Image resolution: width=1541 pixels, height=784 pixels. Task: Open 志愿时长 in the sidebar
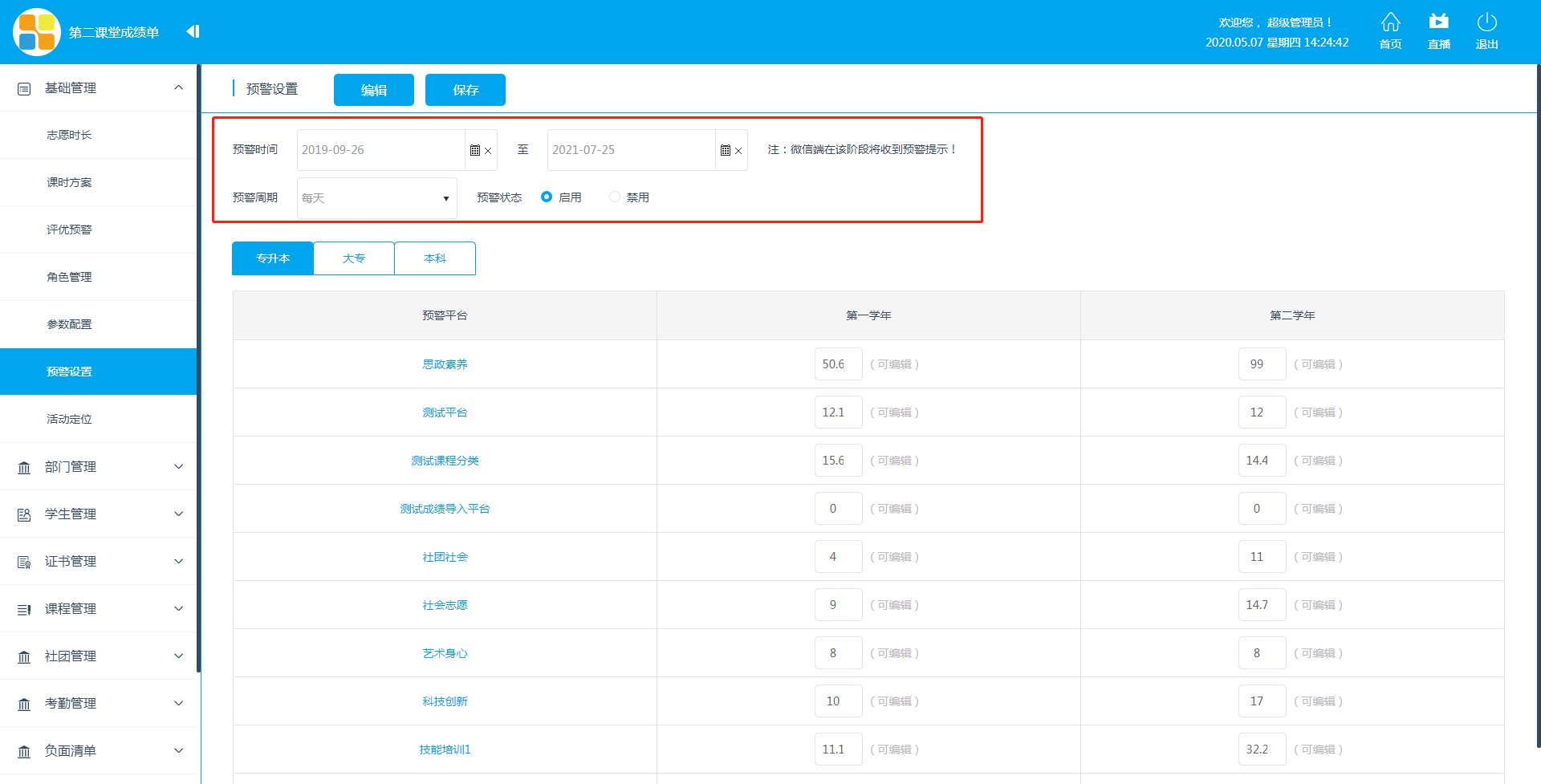pos(98,135)
